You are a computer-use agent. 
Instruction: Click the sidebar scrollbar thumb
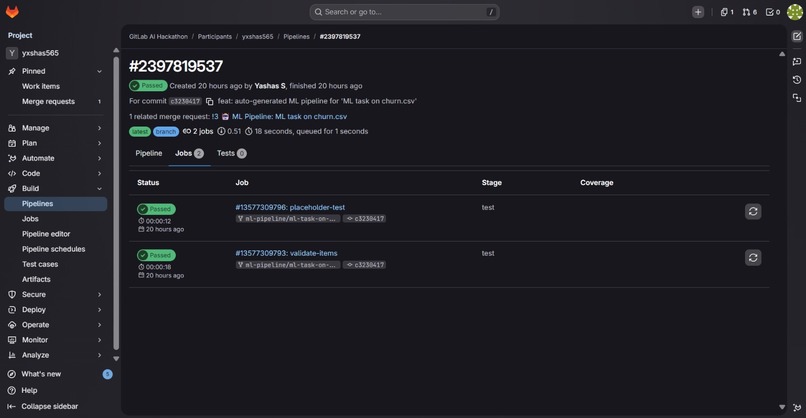pyautogui.click(x=116, y=203)
